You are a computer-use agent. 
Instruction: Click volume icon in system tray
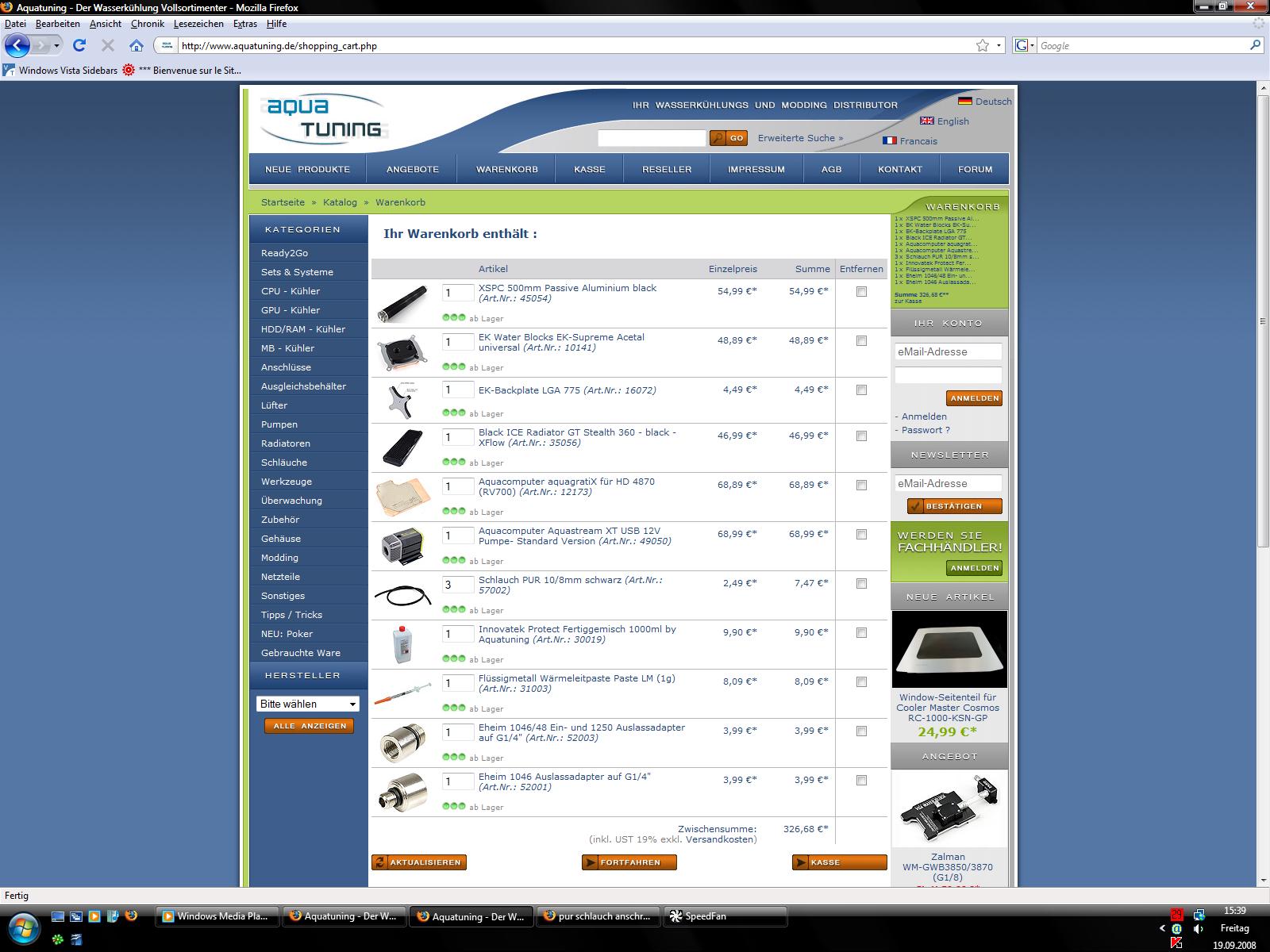point(1199,928)
